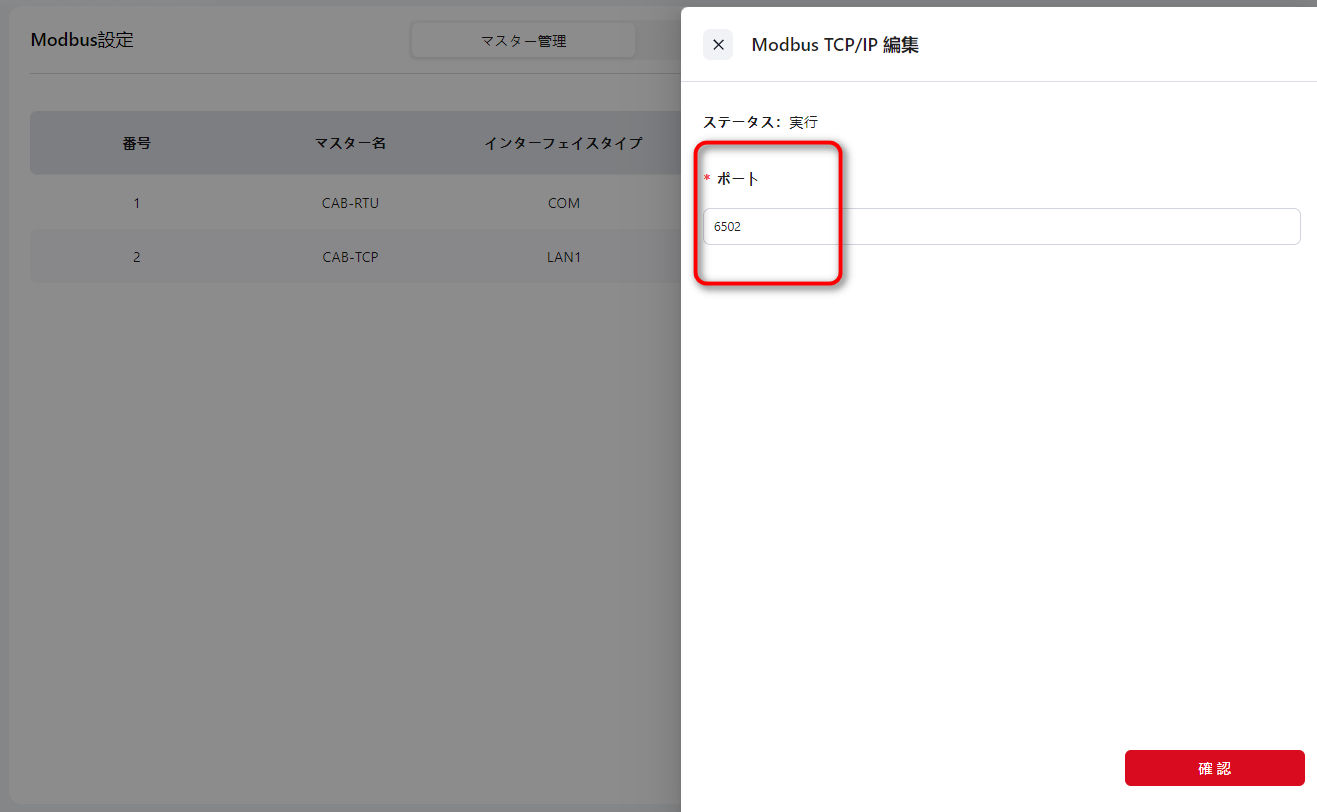Switch to the マスター管理 tab
The image size is (1317, 812).
[523, 41]
